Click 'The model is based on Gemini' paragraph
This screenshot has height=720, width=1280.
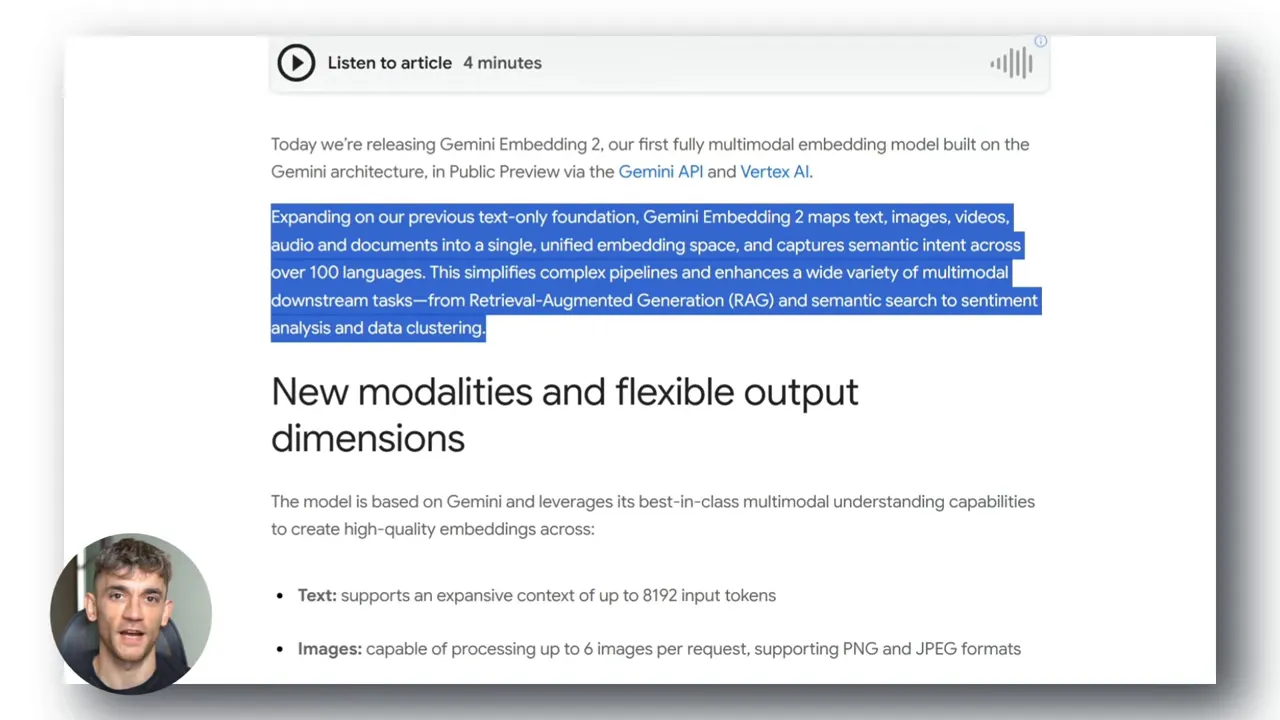(653, 515)
